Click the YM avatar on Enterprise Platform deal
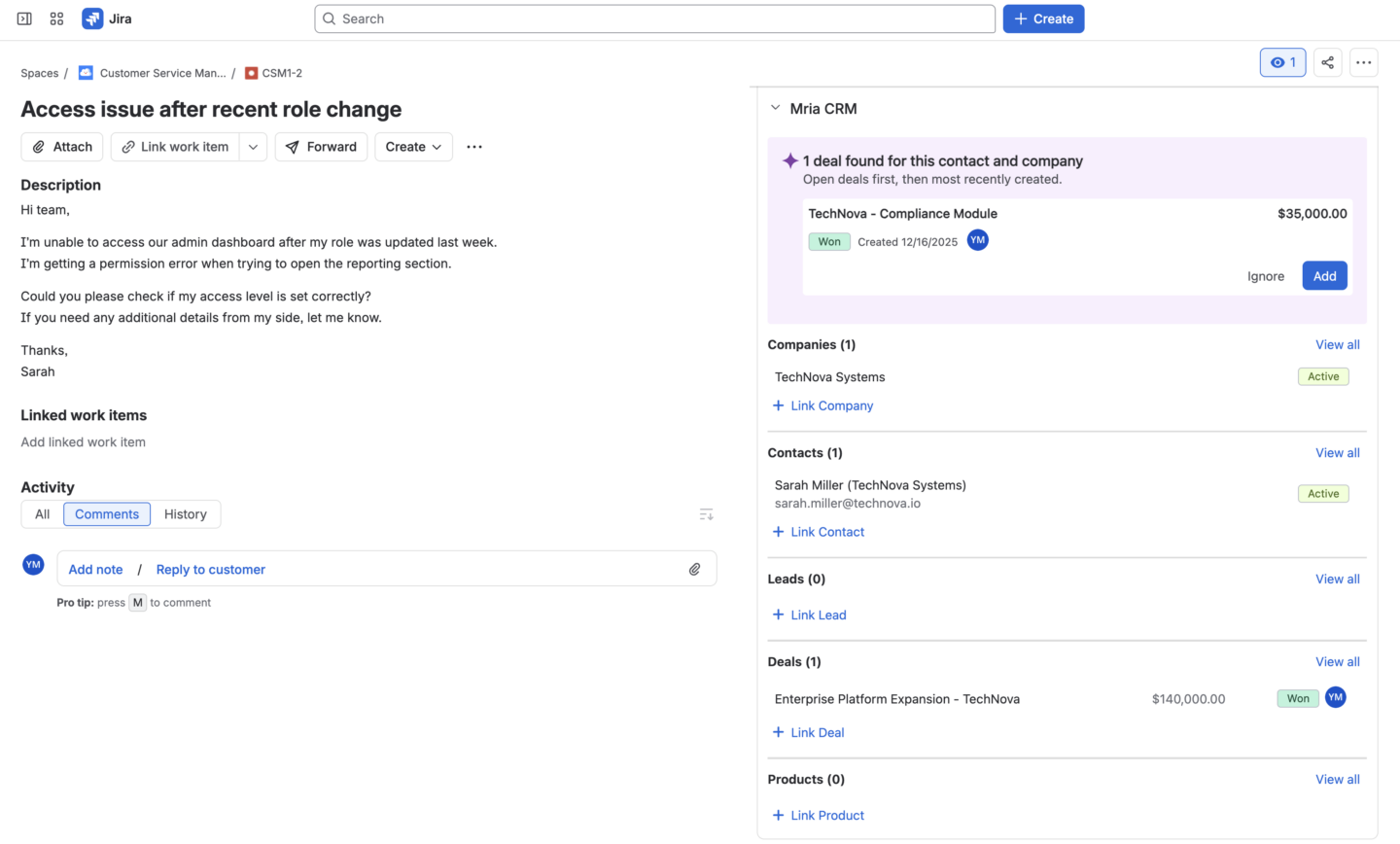 click(x=1336, y=697)
